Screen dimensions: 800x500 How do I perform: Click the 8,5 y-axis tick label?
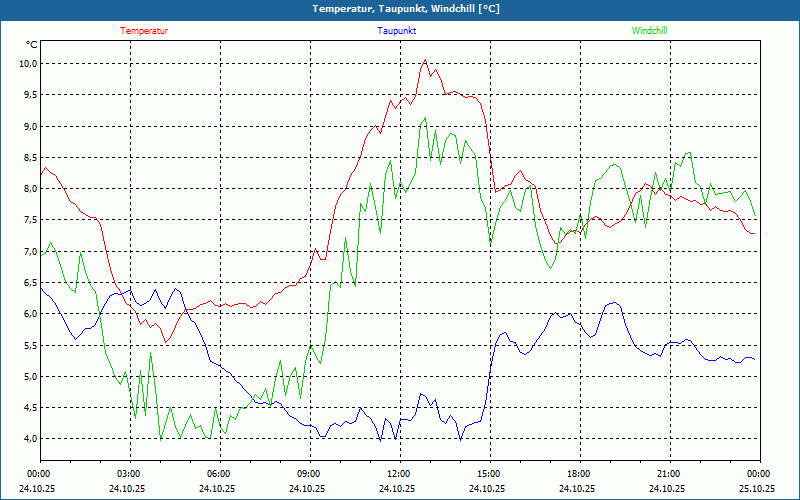[28, 158]
